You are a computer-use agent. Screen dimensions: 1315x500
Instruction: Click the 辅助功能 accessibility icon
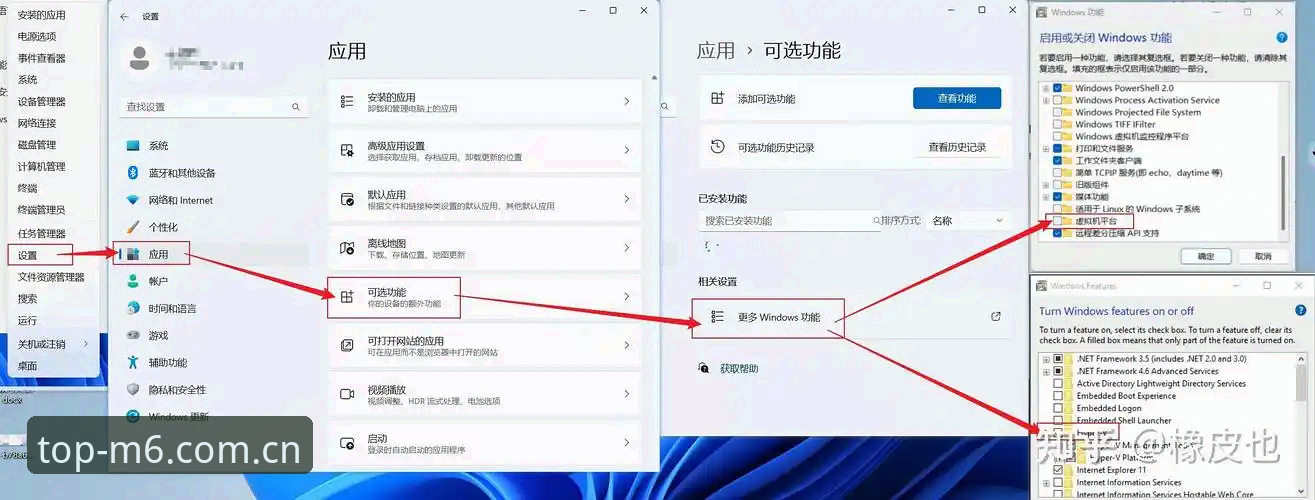pyautogui.click(x=133, y=362)
